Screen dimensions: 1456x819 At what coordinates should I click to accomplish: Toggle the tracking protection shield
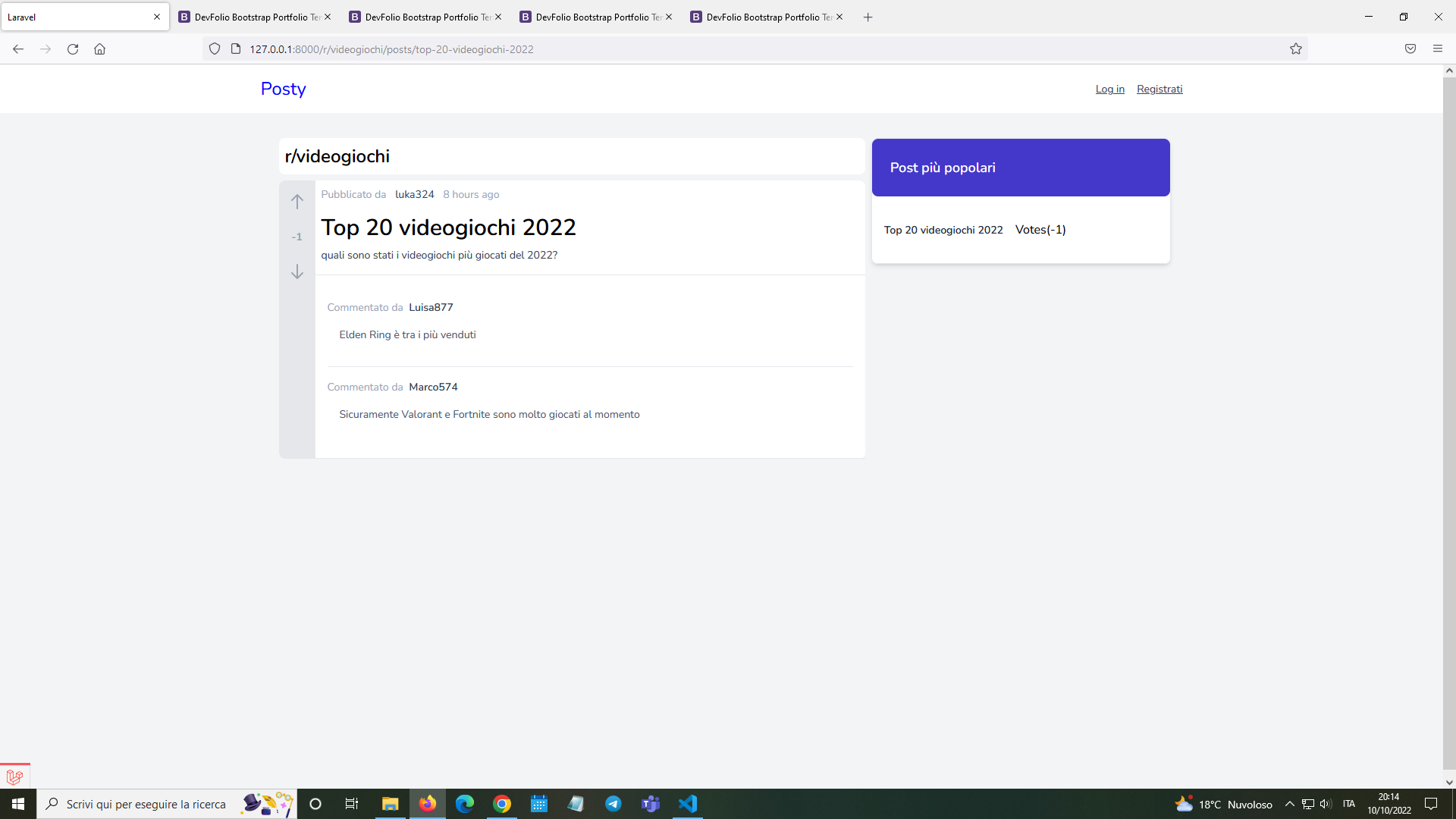215,49
